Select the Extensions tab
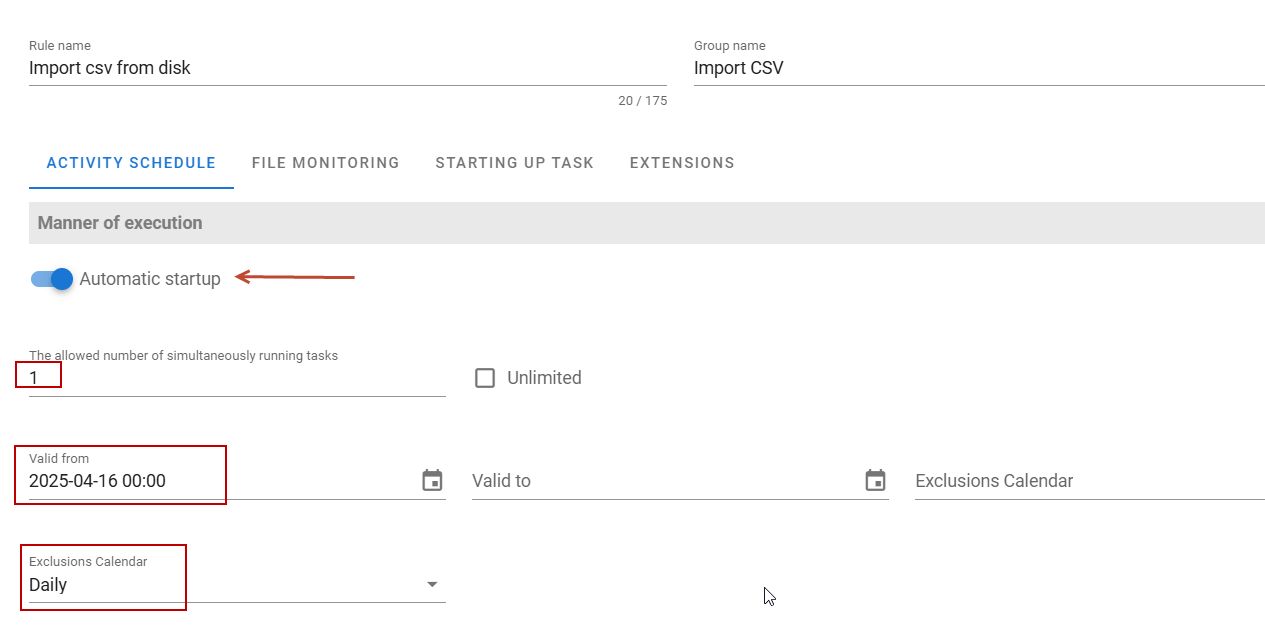The image size is (1265, 640). coord(682,163)
